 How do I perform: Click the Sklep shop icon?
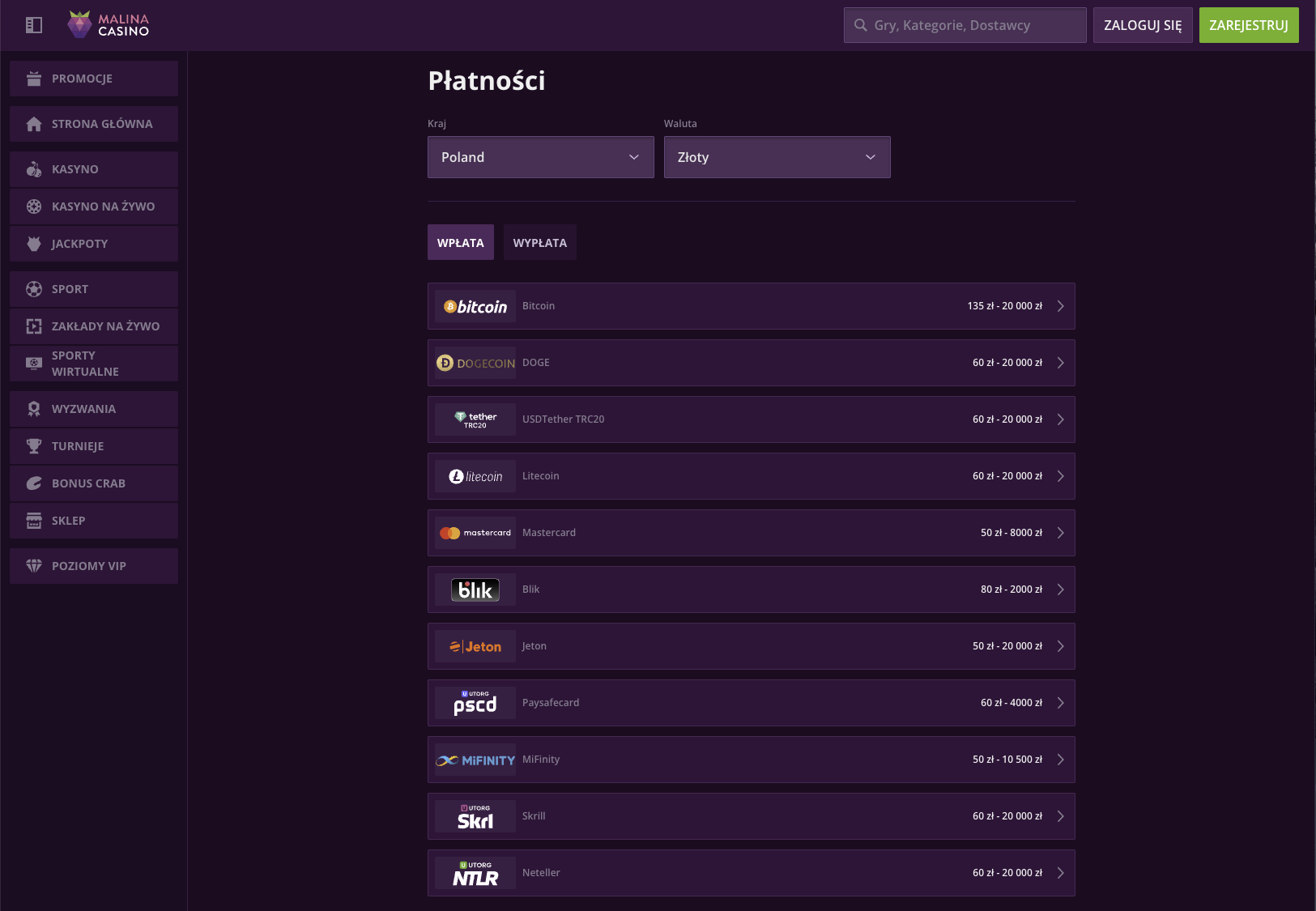point(34,521)
